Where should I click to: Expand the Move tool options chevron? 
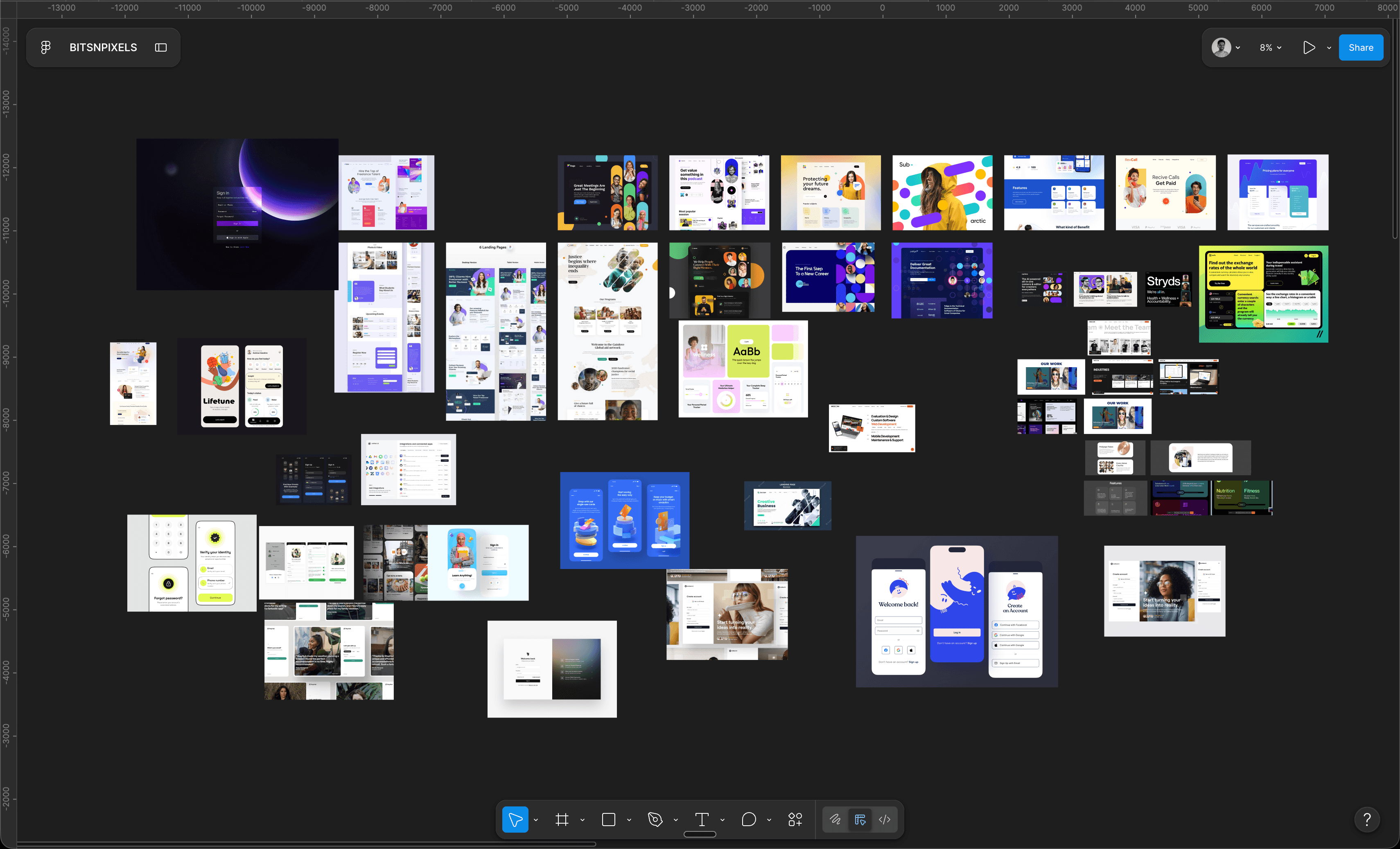click(x=536, y=820)
